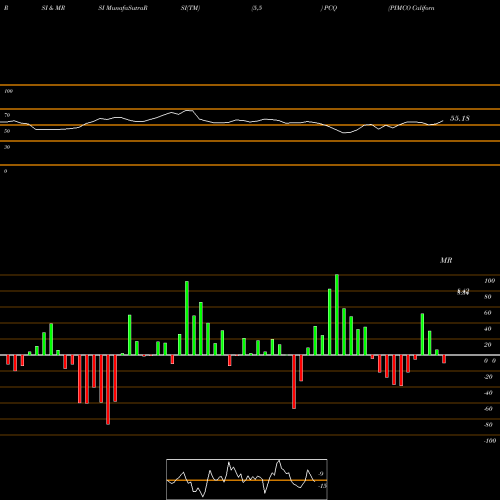The width and height of the screenshot is (500, 500).
Task: Click the 'SI MunafaSutraR' header text
Action: 123,8
